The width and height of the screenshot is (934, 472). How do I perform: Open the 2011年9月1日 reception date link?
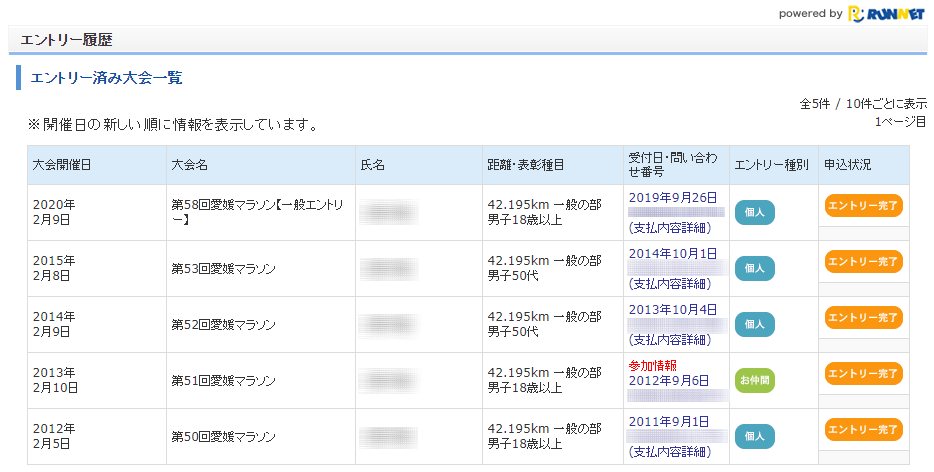pyautogui.click(x=669, y=422)
